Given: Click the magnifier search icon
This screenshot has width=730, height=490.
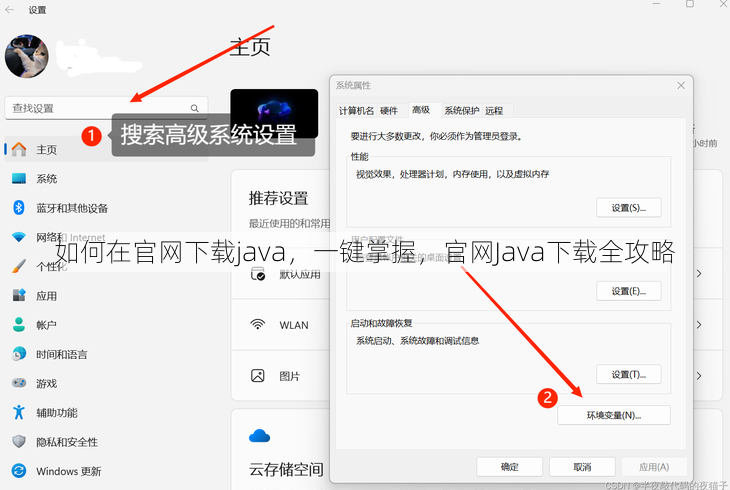Looking at the screenshot, I should (195, 109).
